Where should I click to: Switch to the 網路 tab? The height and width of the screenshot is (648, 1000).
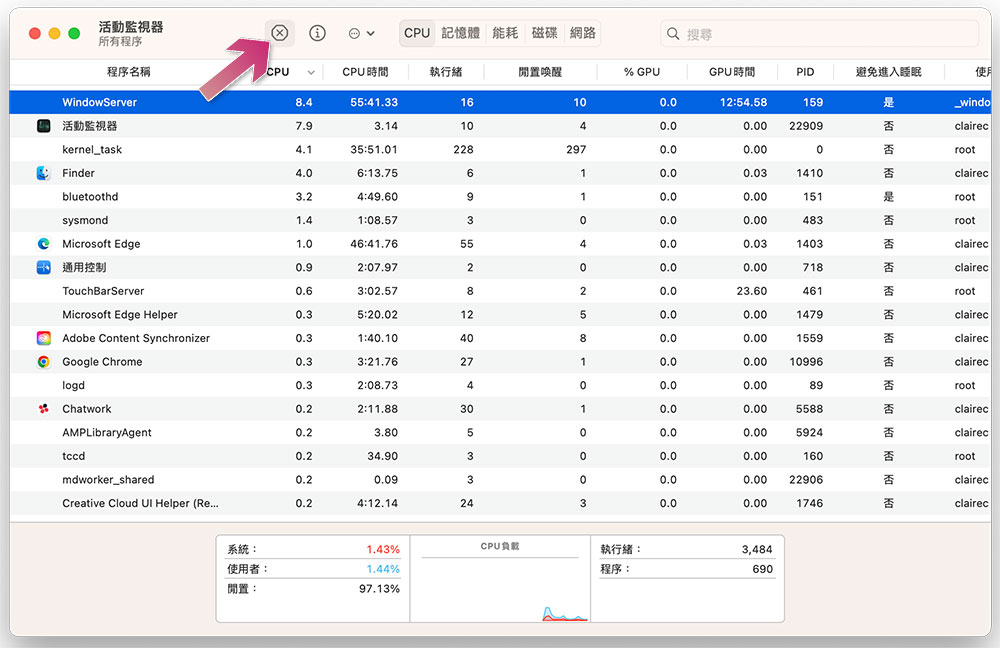click(583, 33)
